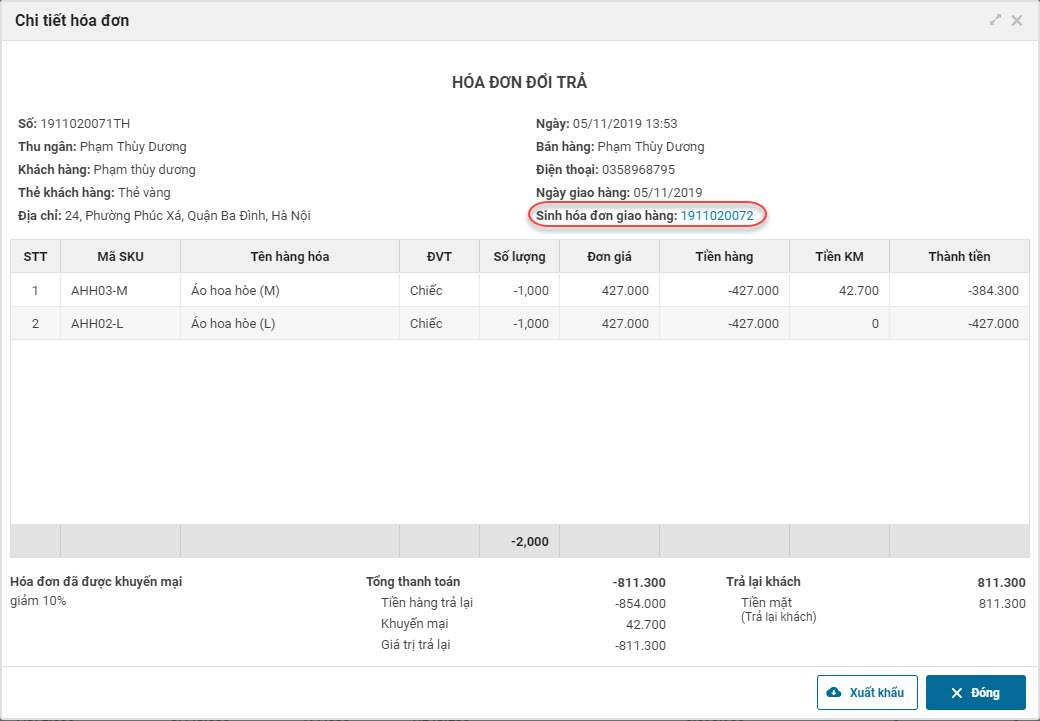Click the Tiền hàng column header
Screen dimensions: 1040x721
tap(724, 257)
